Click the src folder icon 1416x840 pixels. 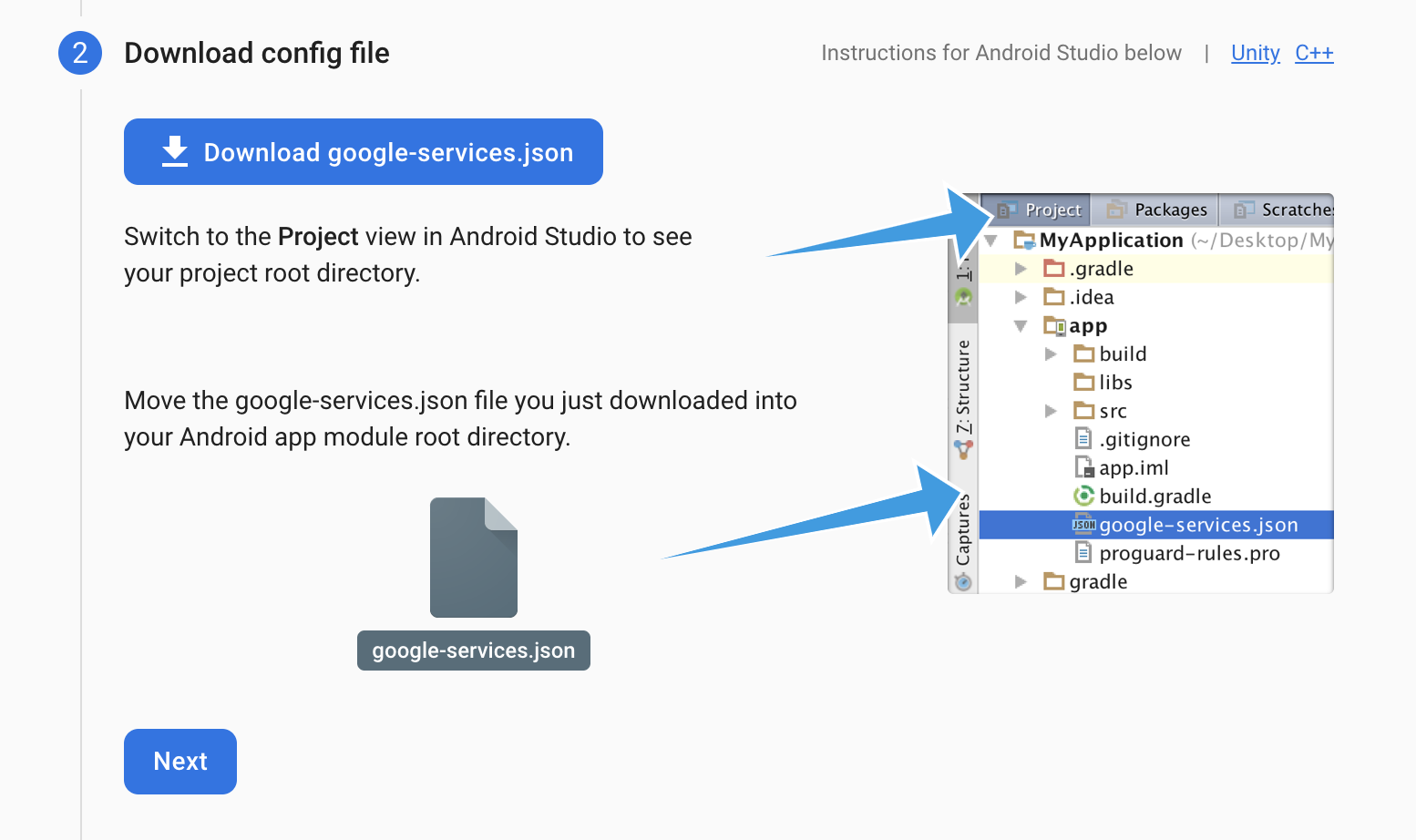1084,410
